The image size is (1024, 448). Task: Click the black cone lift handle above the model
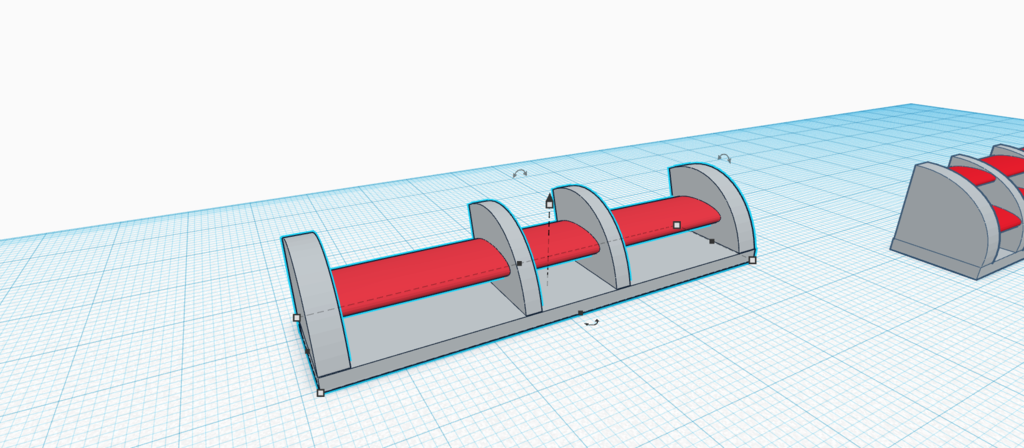[549, 196]
